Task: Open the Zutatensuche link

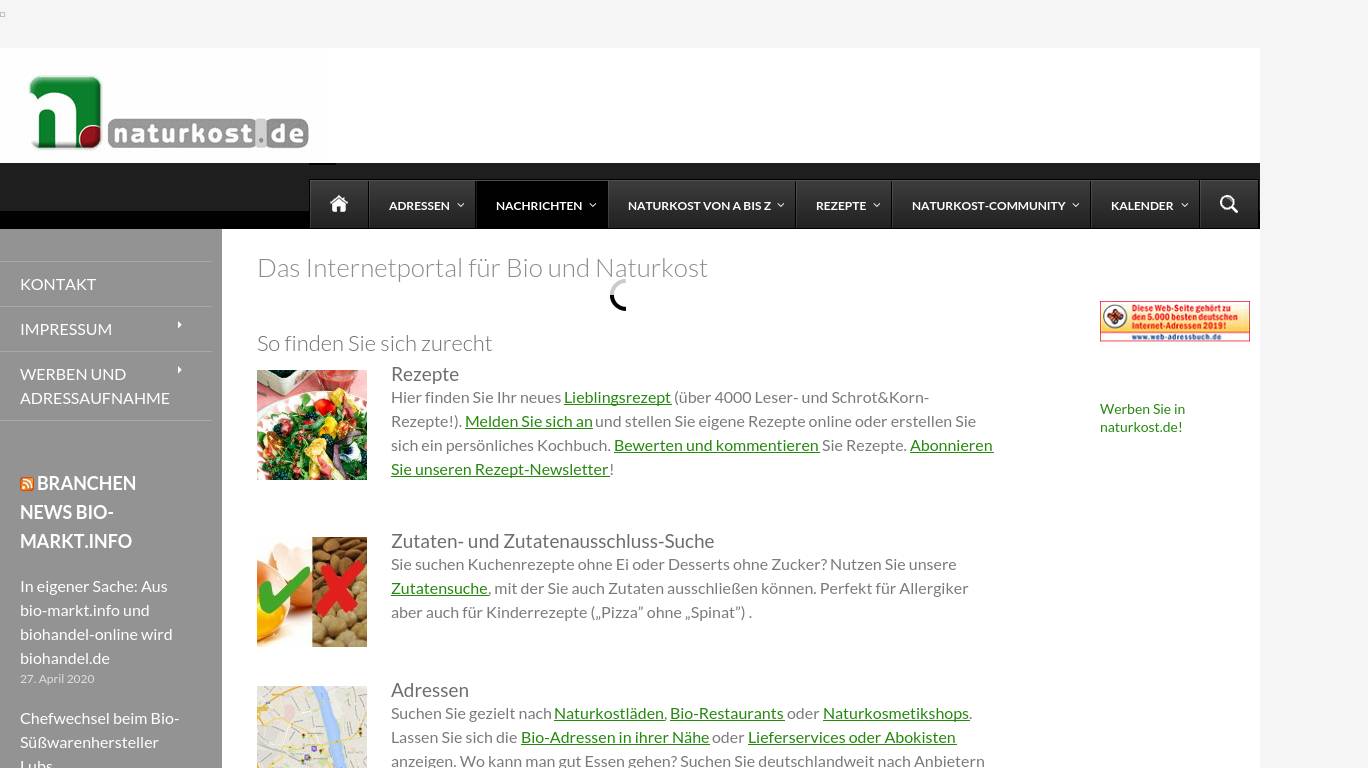Action: tap(439, 588)
